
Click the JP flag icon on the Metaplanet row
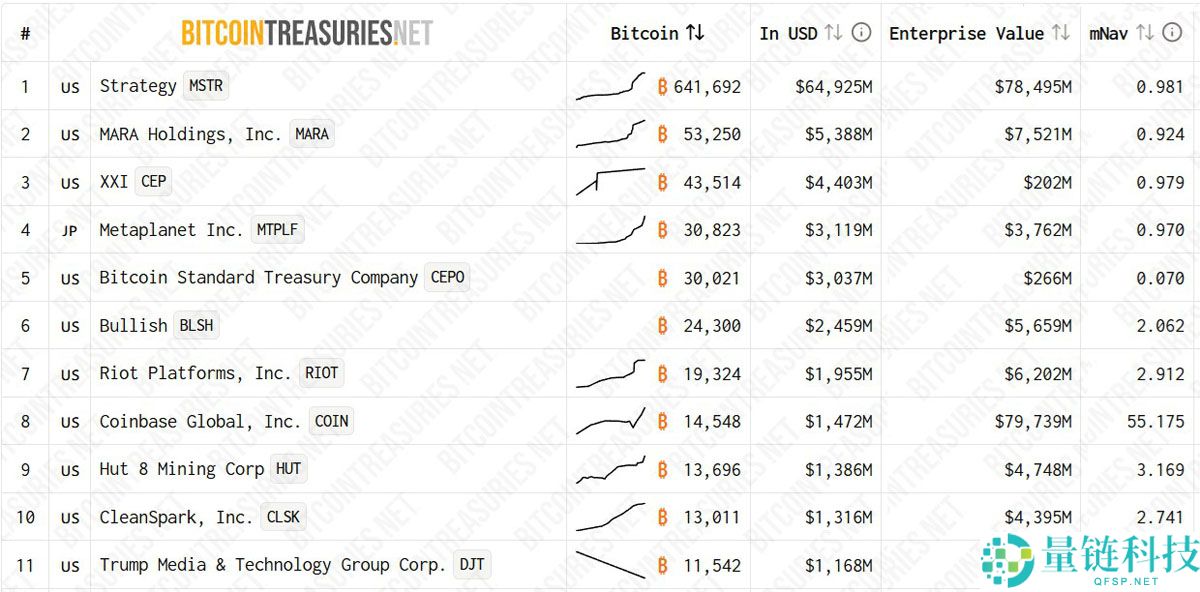(x=69, y=231)
